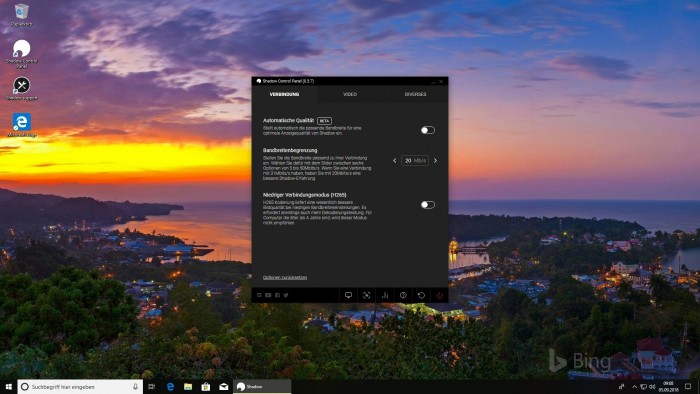The width and height of the screenshot is (700, 394).
Task: Click the Suchbegriff hier eingeben search box
Action: [x=80, y=387]
